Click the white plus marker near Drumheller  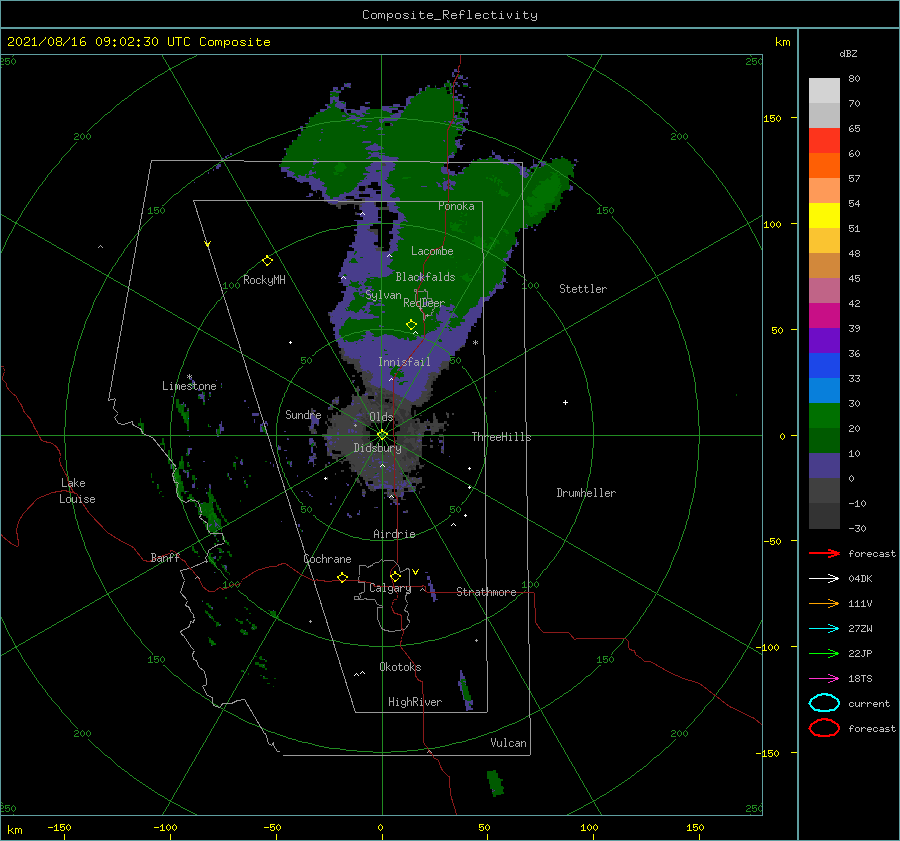pyautogui.click(x=565, y=402)
